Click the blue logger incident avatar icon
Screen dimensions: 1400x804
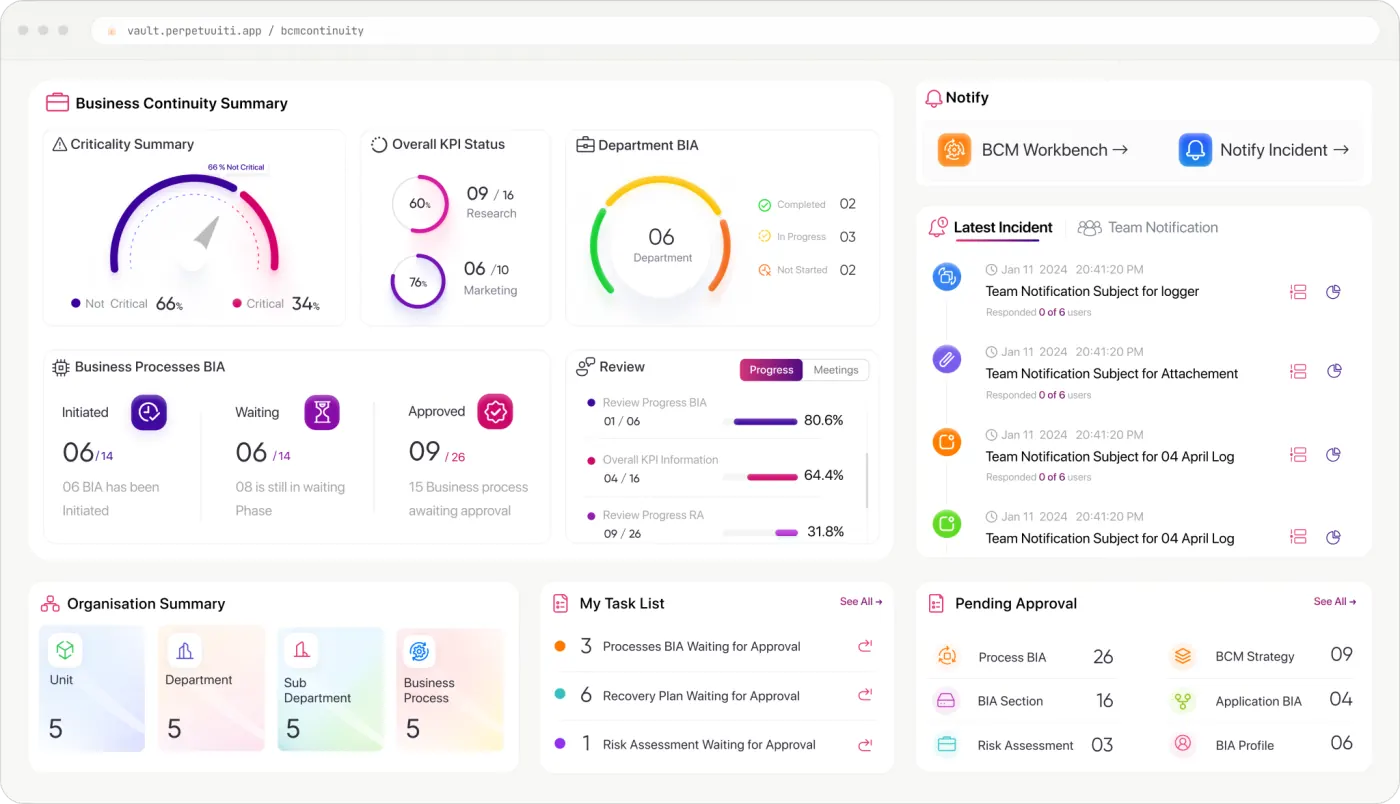point(946,277)
